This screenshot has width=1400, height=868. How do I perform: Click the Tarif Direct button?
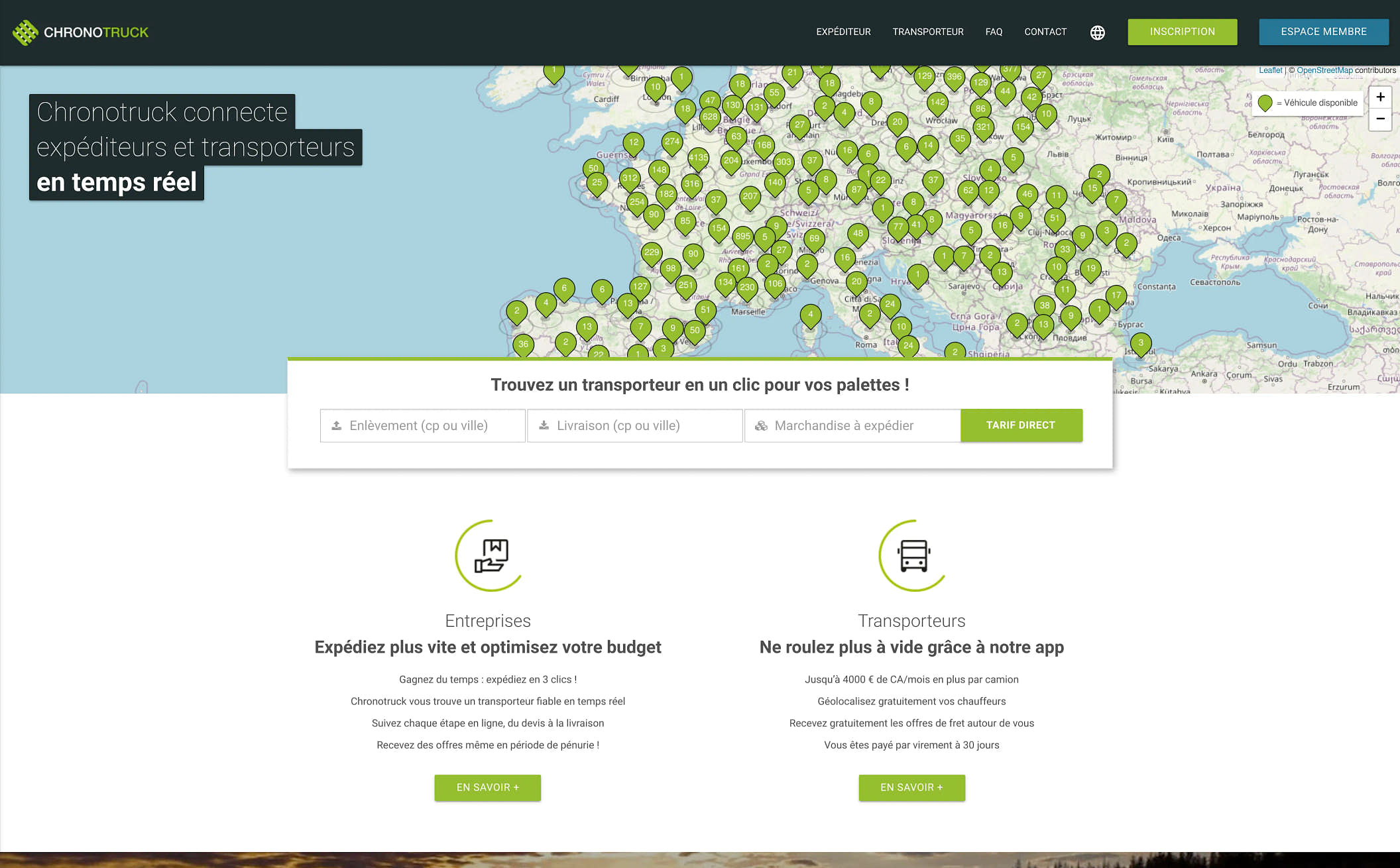click(x=1021, y=425)
